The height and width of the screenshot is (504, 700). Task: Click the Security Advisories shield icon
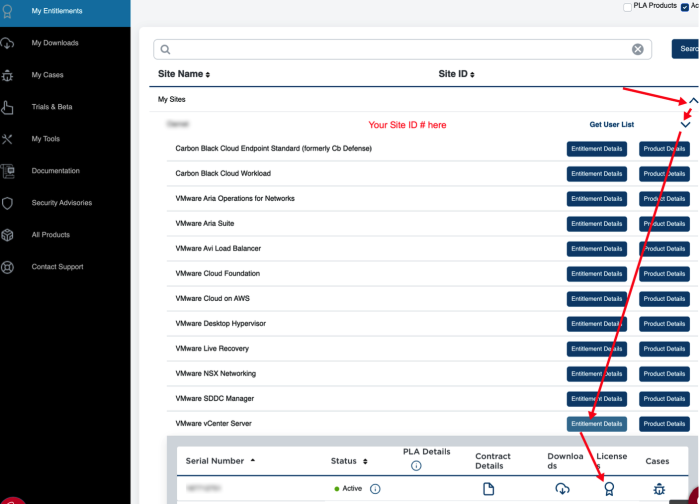tap(7, 203)
